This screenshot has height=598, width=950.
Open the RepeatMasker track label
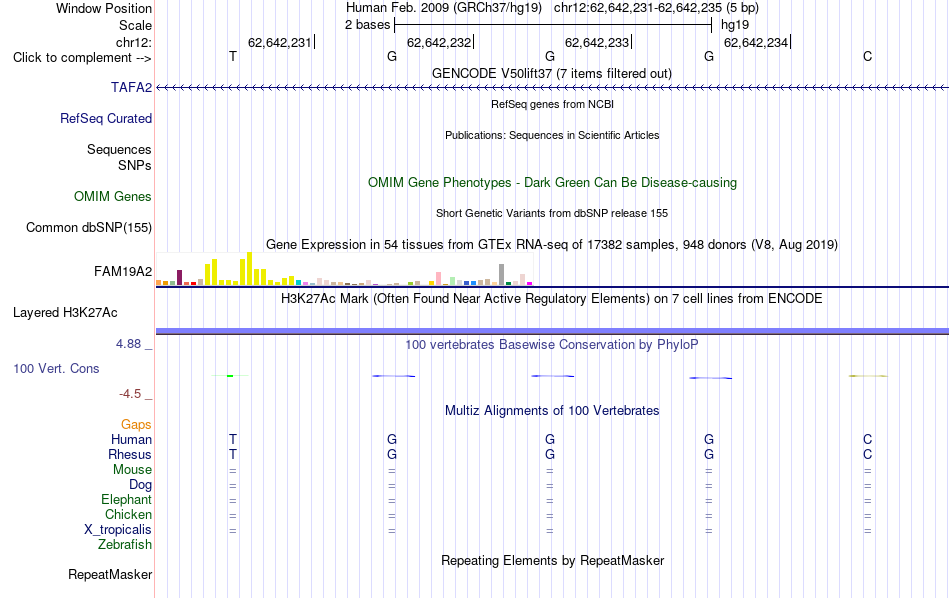pos(110,574)
